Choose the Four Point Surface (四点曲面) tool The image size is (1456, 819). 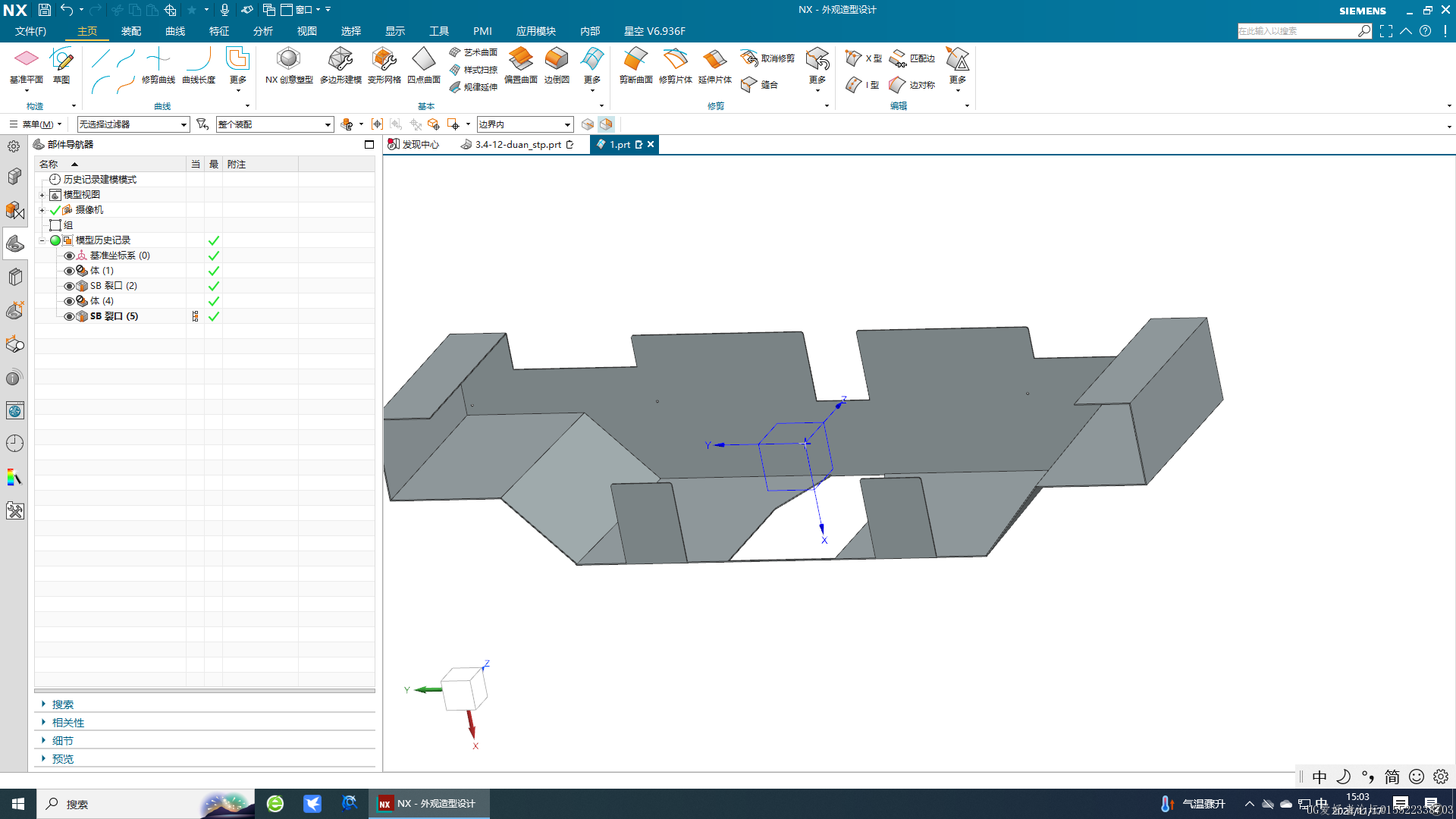click(423, 65)
